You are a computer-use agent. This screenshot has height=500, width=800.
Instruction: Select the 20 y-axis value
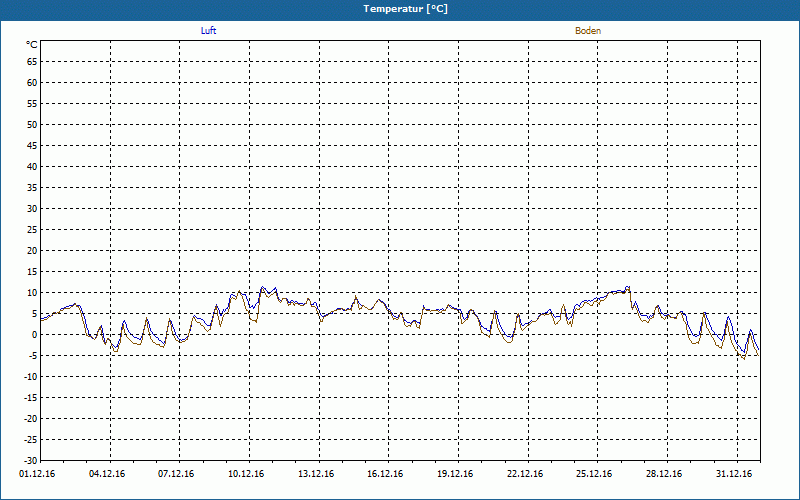[32, 251]
